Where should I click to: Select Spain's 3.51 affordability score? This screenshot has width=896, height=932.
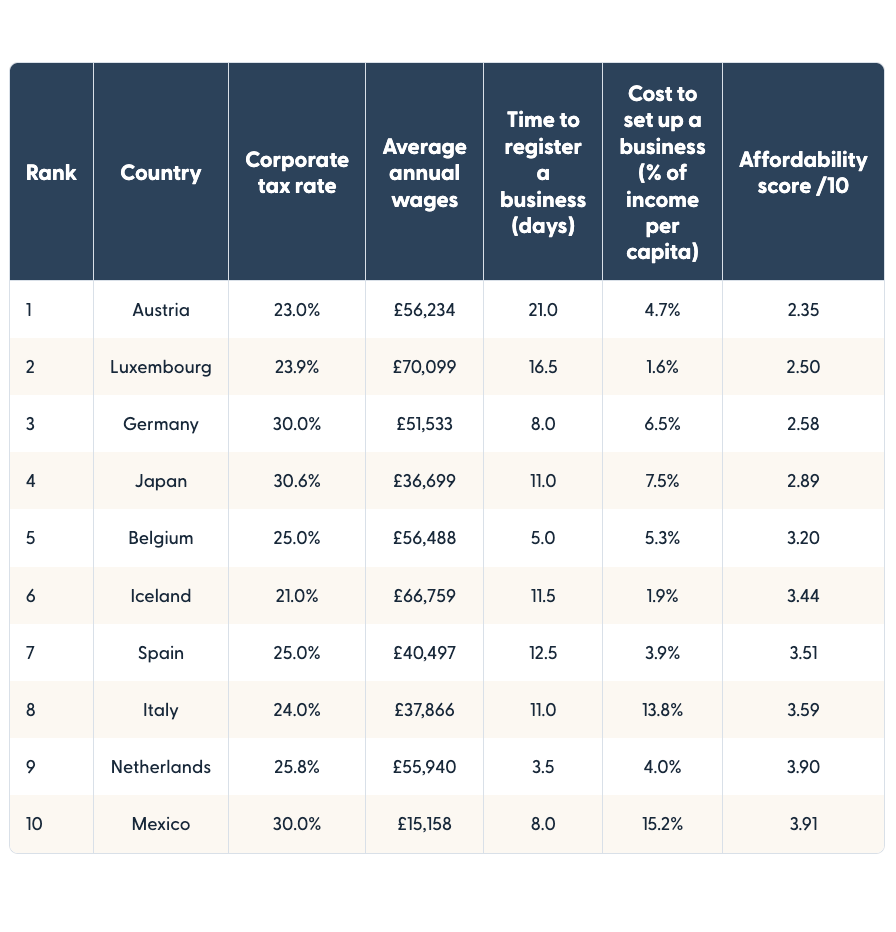coord(803,653)
